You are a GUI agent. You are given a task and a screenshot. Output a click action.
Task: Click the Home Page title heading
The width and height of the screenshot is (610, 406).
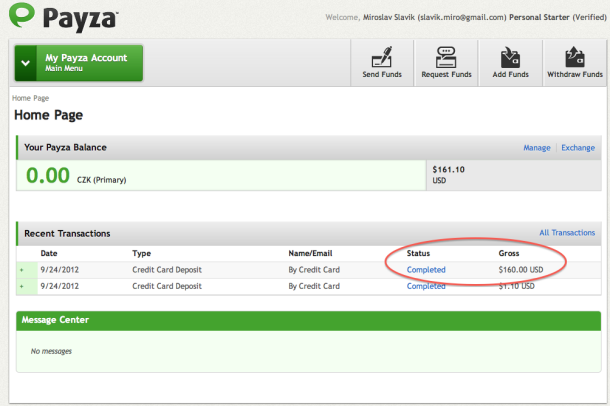[49, 115]
